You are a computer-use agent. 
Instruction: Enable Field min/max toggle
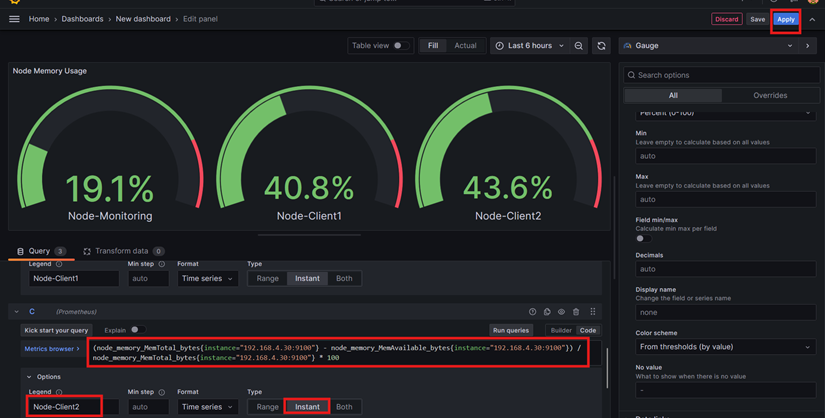[643, 238]
